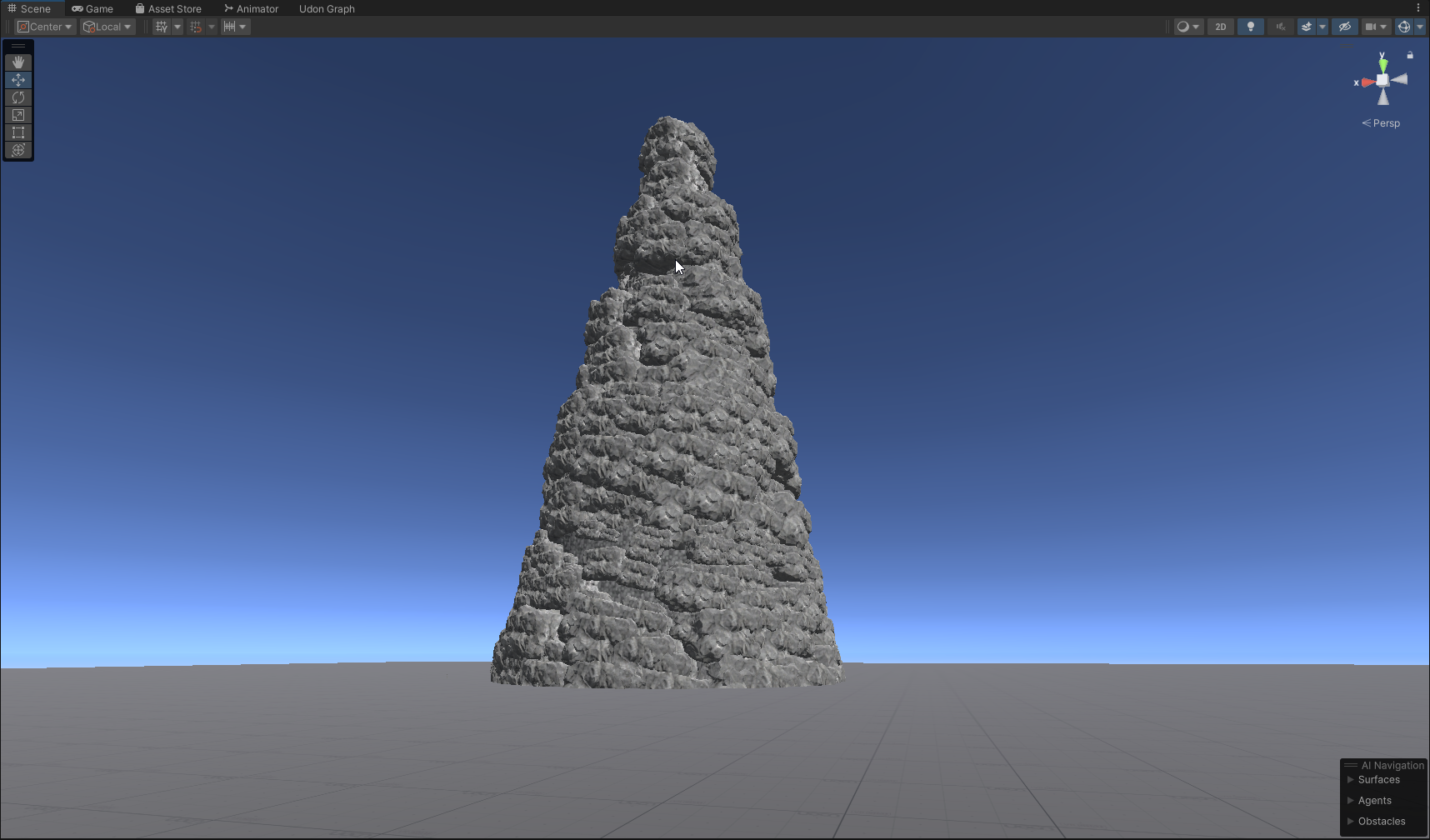Toggle 2D view mode

pos(1221,27)
